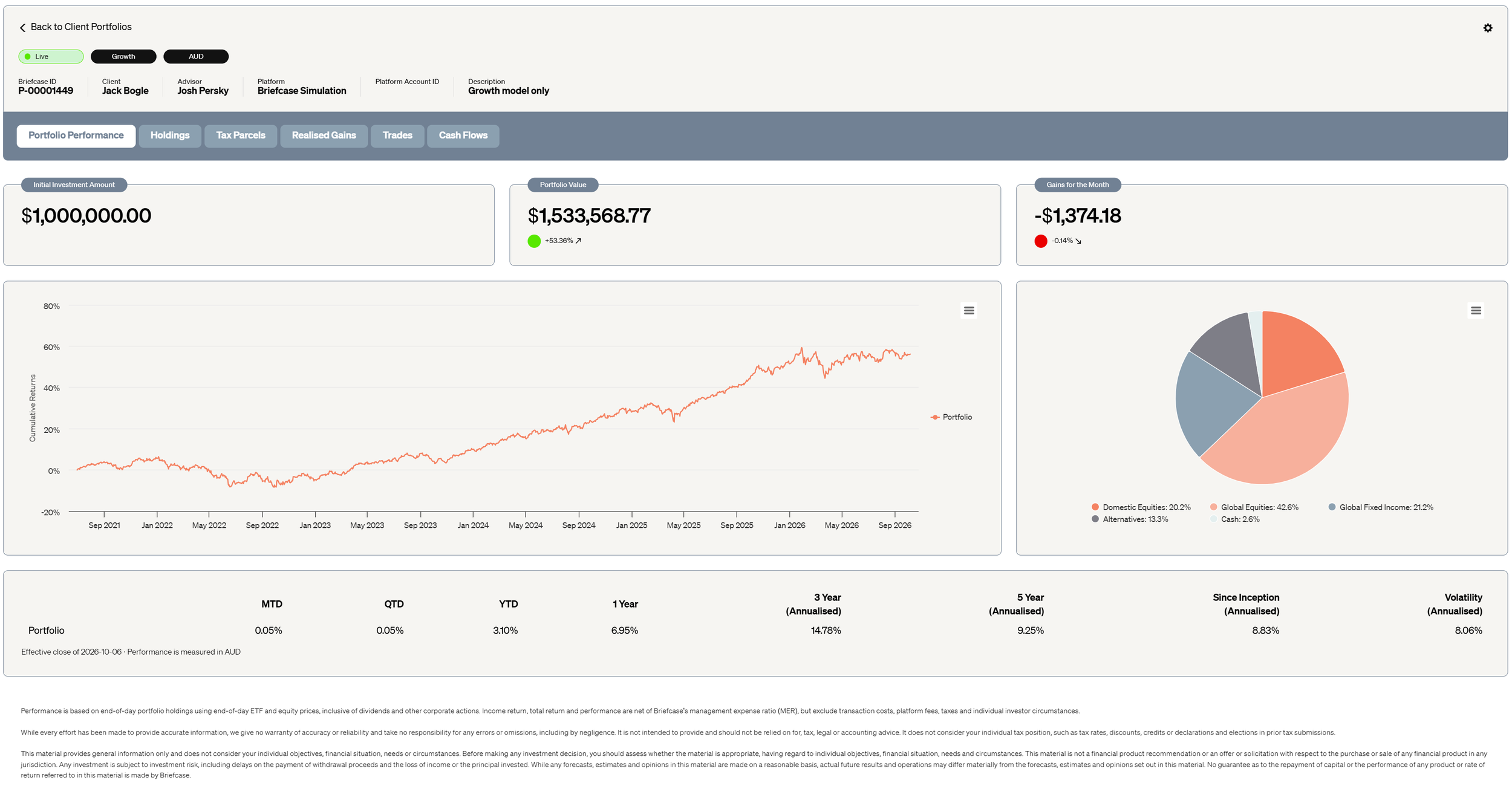
Task: Toggle Global Equities legend entry
Action: tap(1254, 507)
